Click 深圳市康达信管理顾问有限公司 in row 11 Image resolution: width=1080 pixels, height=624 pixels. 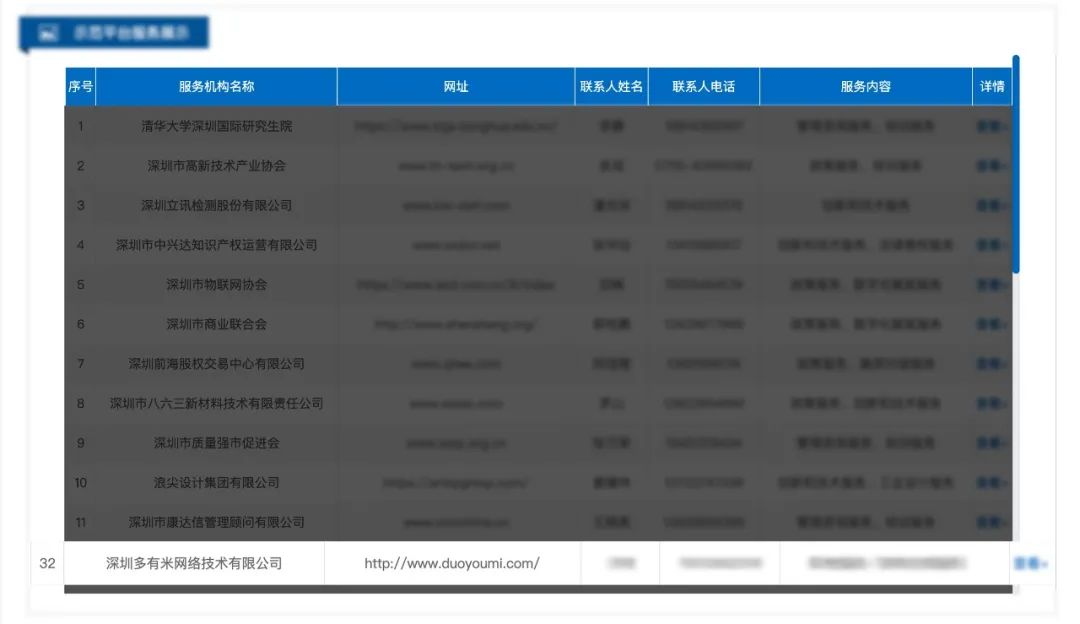pos(216,522)
